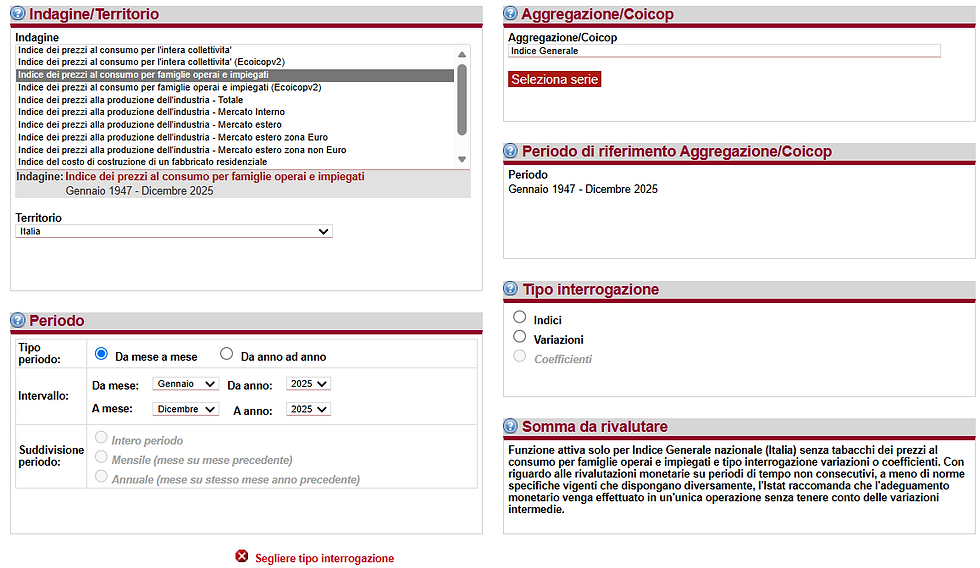The image size is (980, 568).
Task: Open the Territorio Italia dropdown
Action: (x=174, y=231)
